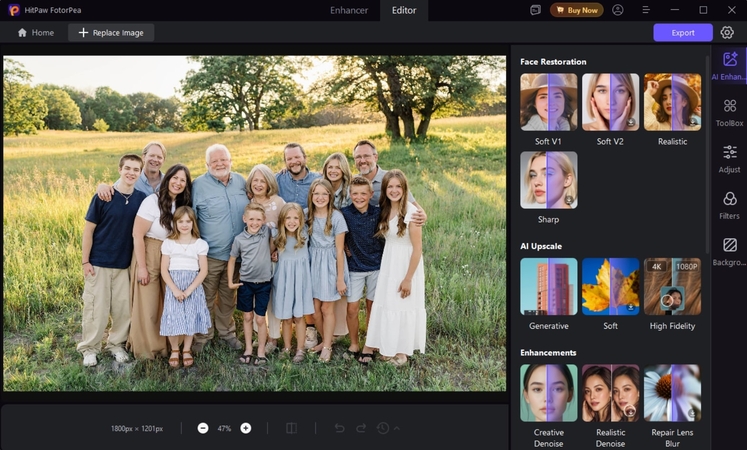Image resolution: width=747 pixels, height=450 pixels.
Task: Open the hamburger menu in title bar
Action: (646, 10)
